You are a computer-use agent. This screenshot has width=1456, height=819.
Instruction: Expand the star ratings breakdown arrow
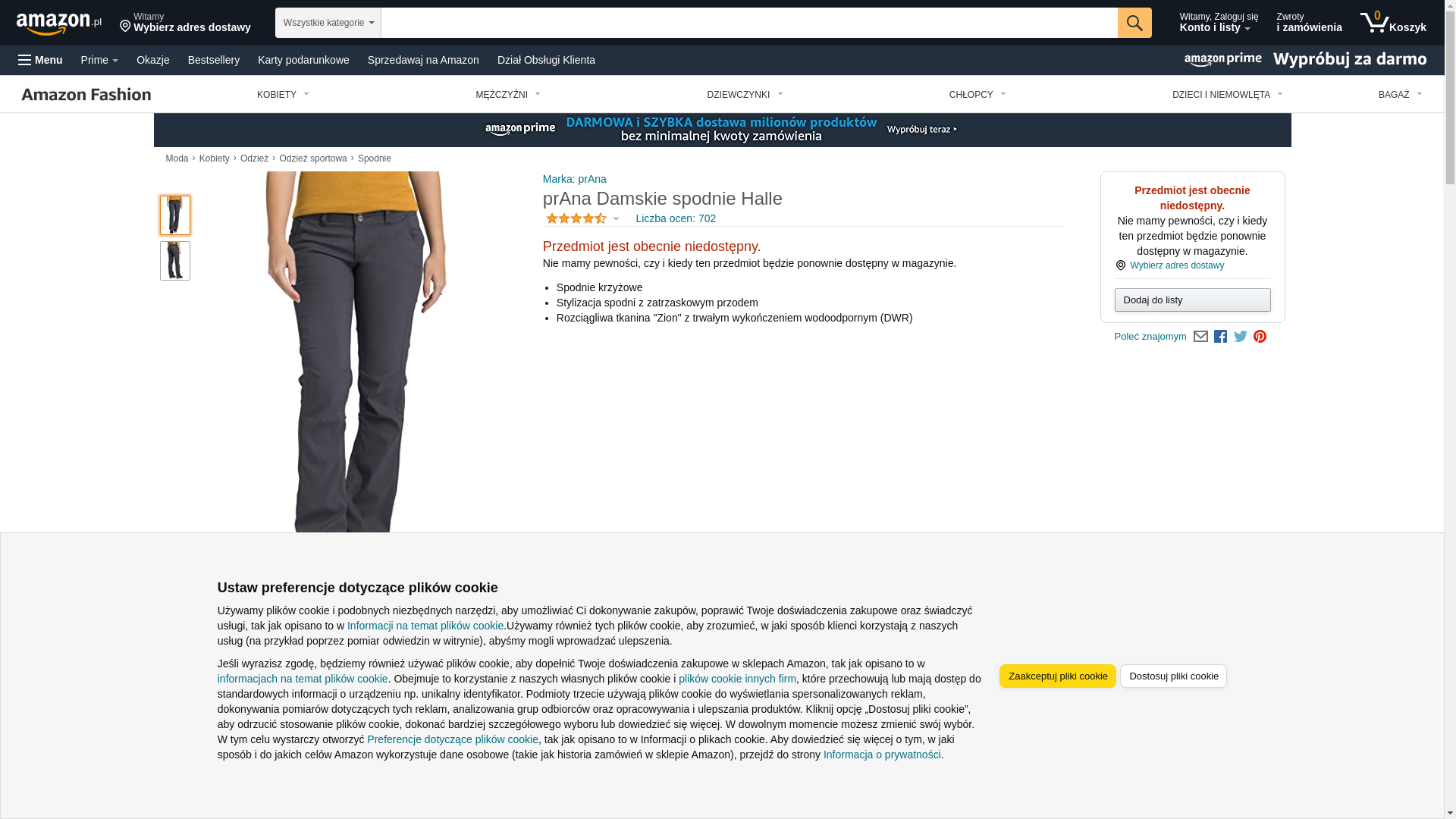[x=616, y=219]
